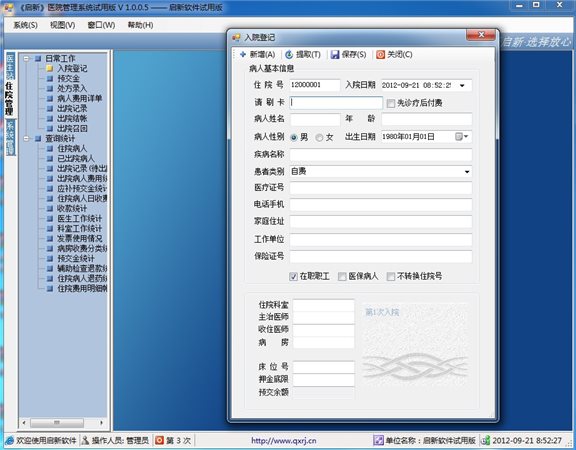Click the 保存(S) button label
The height and width of the screenshot is (450, 576).
coord(354,55)
